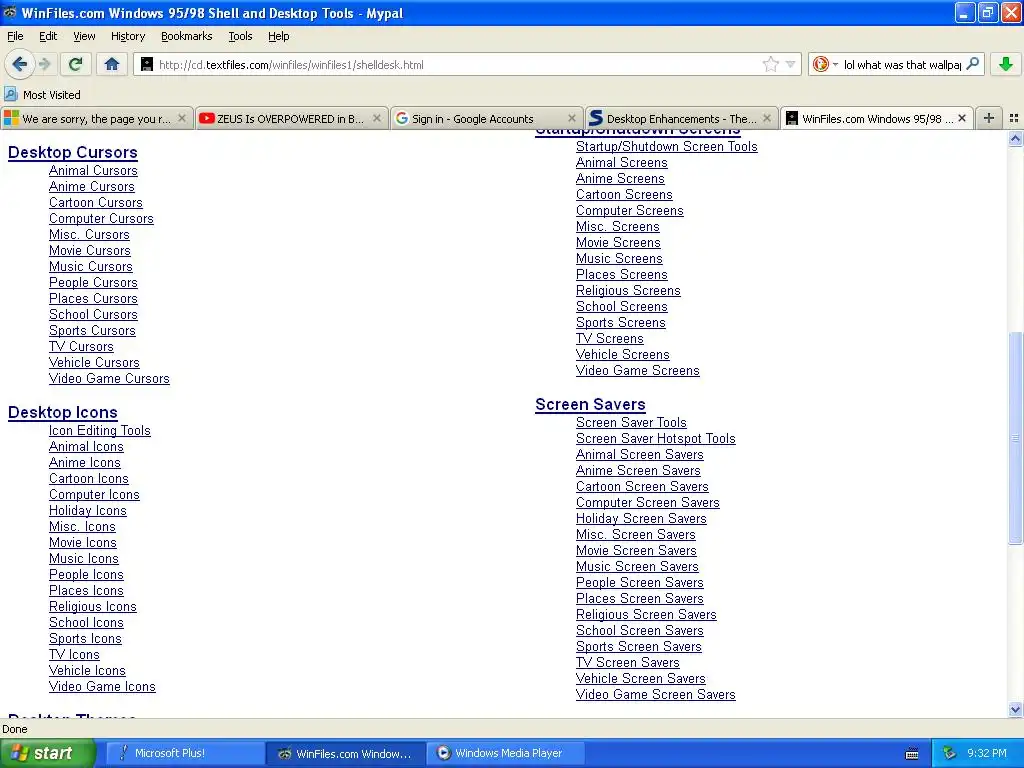Reload the page with the refresh icon
The height and width of the screenshot is (768, 1024).
(x=76, y=64)
